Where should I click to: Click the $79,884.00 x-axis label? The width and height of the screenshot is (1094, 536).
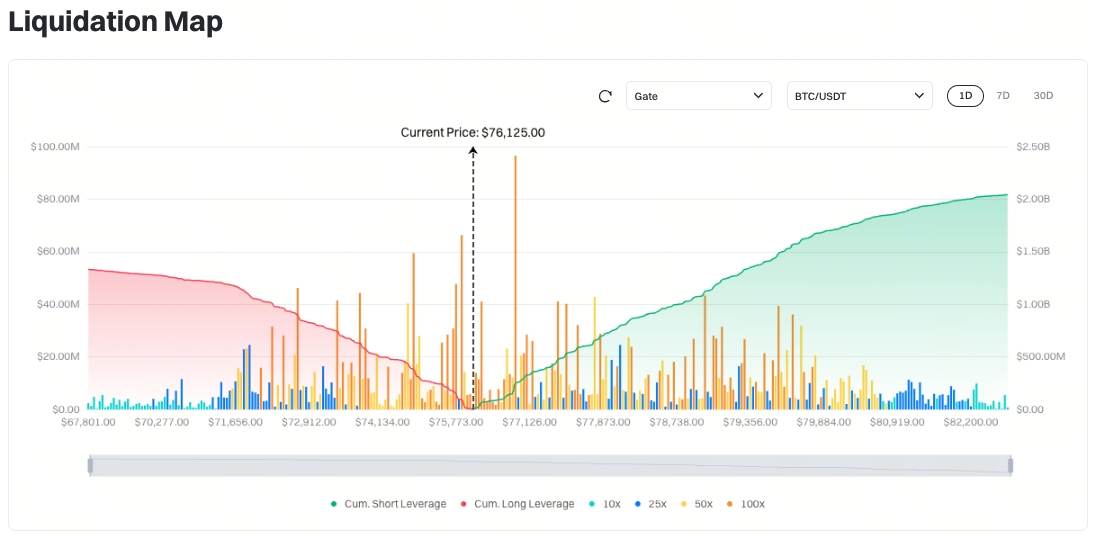point(823,422)
